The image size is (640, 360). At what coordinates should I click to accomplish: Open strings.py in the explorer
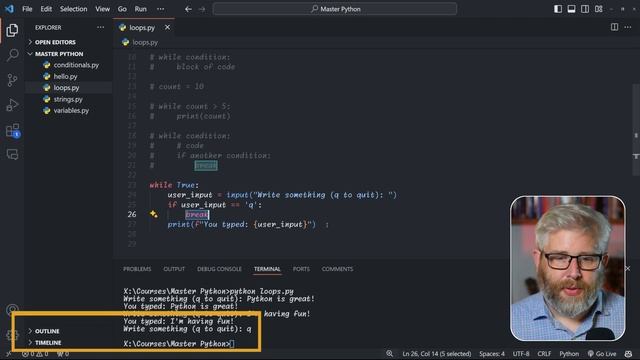[68, 99]
